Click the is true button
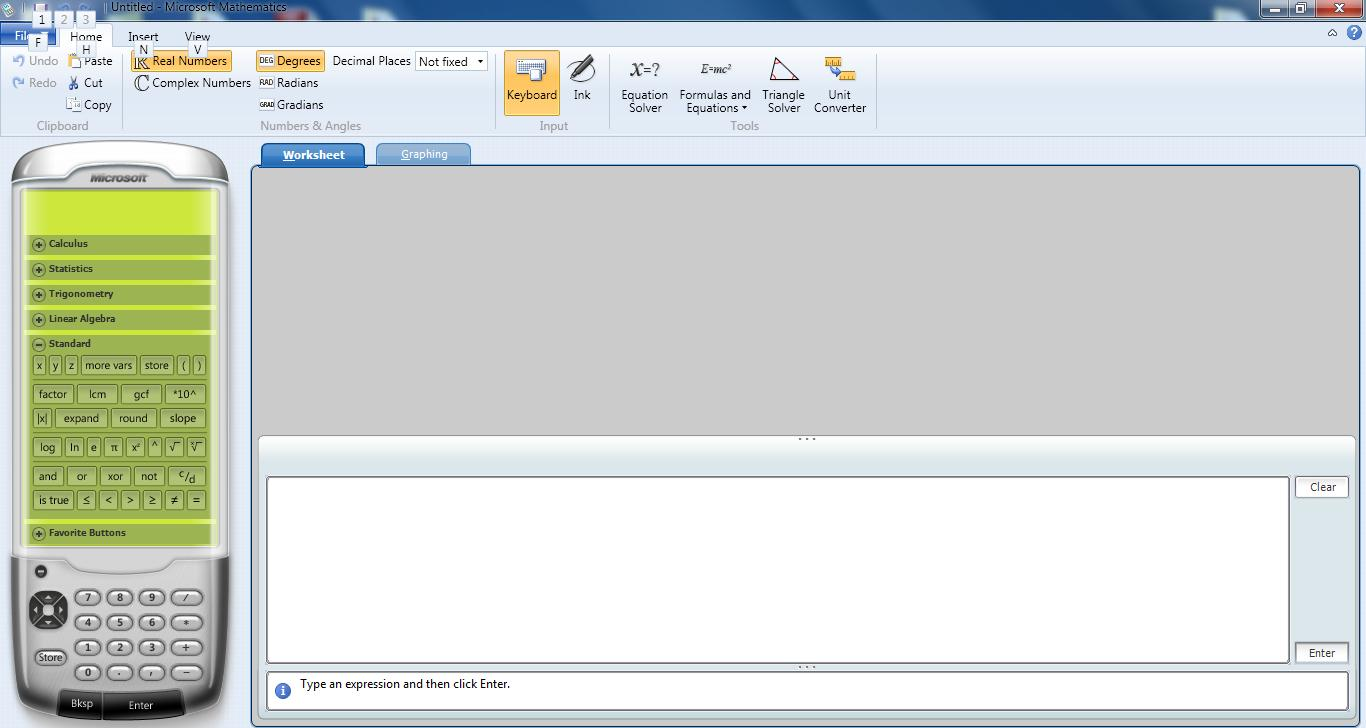Image resolution: width=1366 pixels, height=728 pixels. (53, 501)
